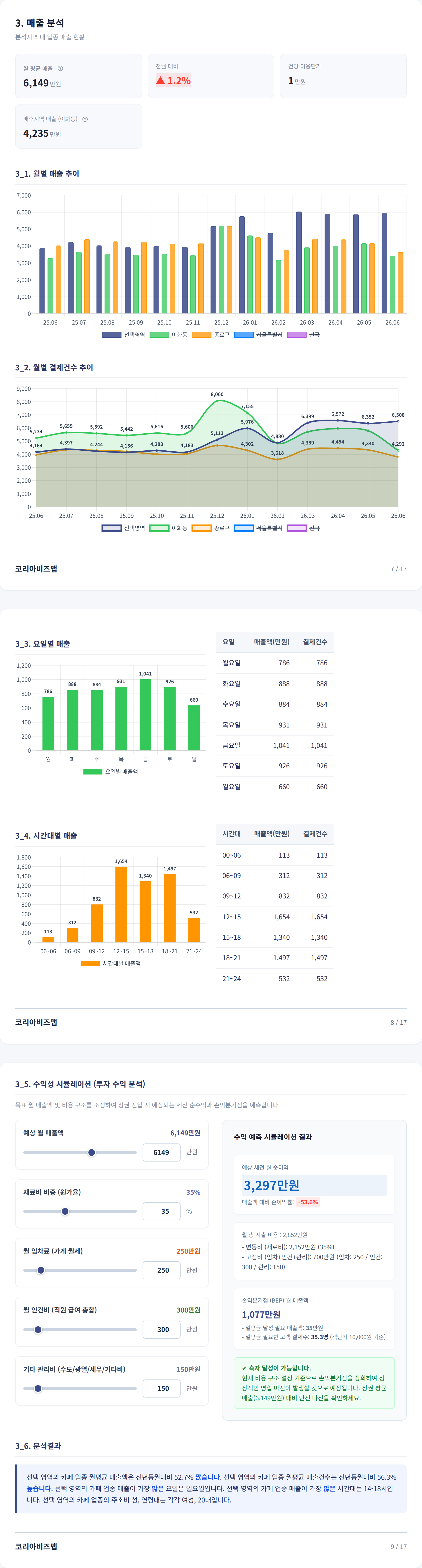Click the 화요일 row in the weekday table
Image resolution: width=422 pixels, height=1568 pixels.
point(275,684)
